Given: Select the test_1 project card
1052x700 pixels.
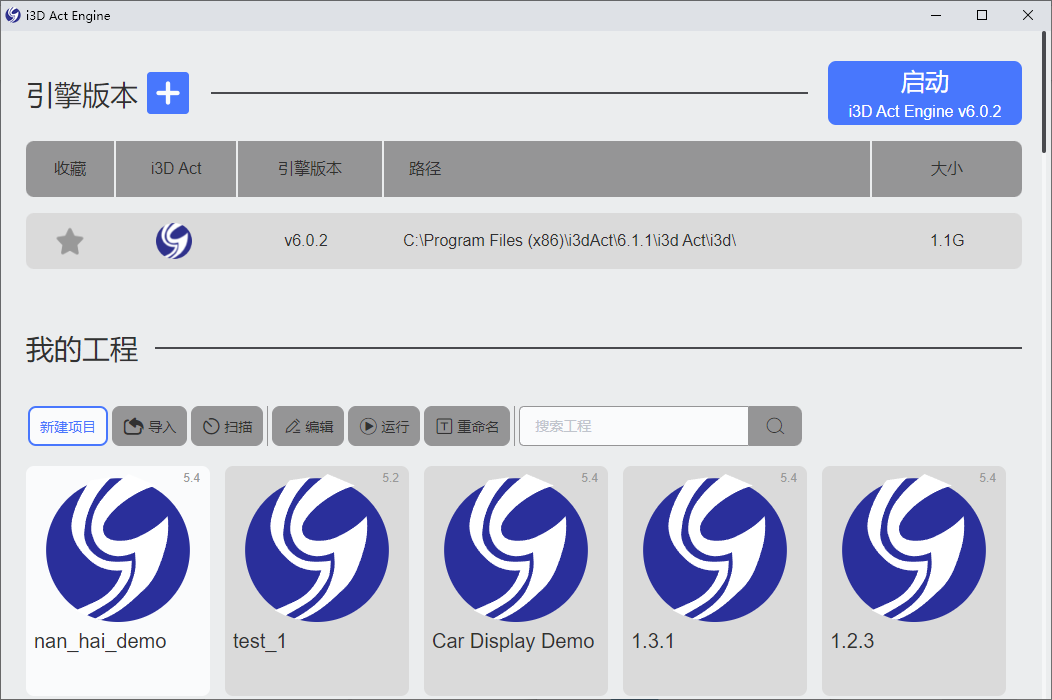Looking at the screenshot, I should [x=317, y=581].
